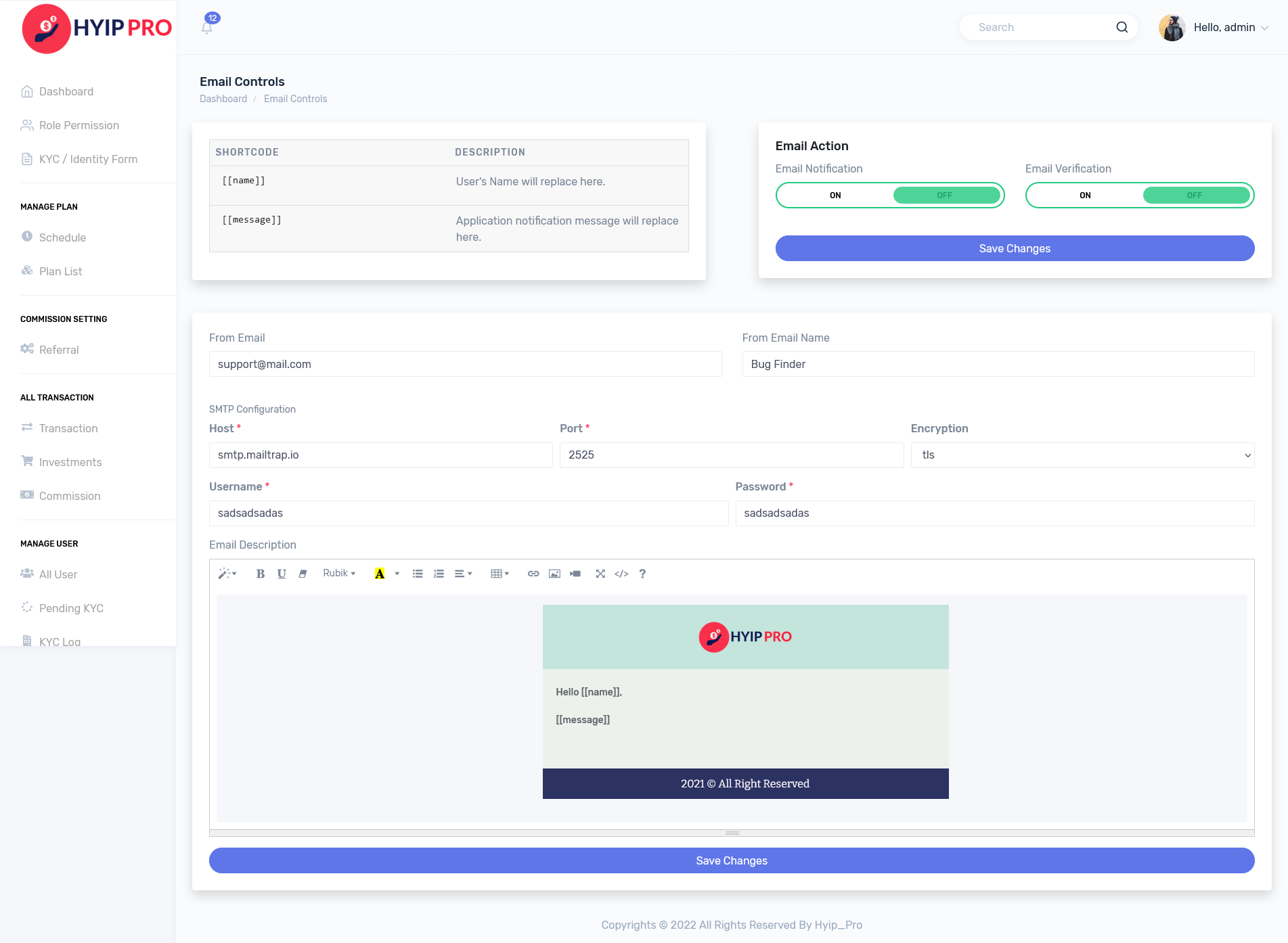Click the eraser remove-format icon
Image resolution: width=1288 pixels, height=943 pixels.
303,574
